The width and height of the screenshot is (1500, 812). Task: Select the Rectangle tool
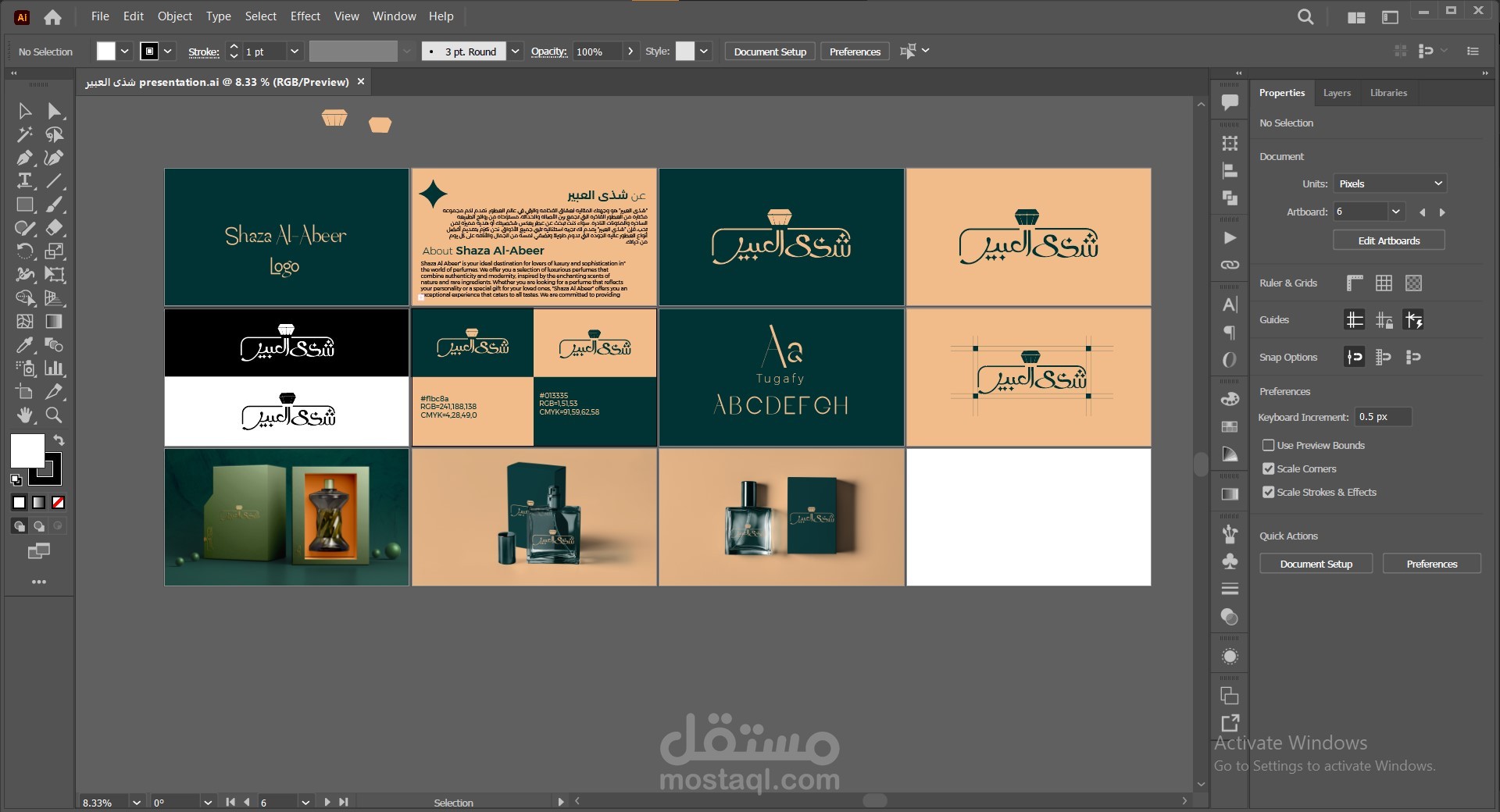(x=25, y=205)
